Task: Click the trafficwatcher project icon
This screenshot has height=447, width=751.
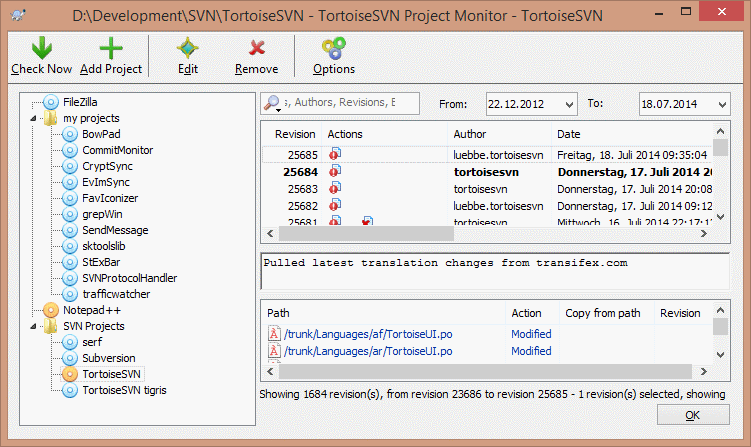Action: click(x=70, y=294)
